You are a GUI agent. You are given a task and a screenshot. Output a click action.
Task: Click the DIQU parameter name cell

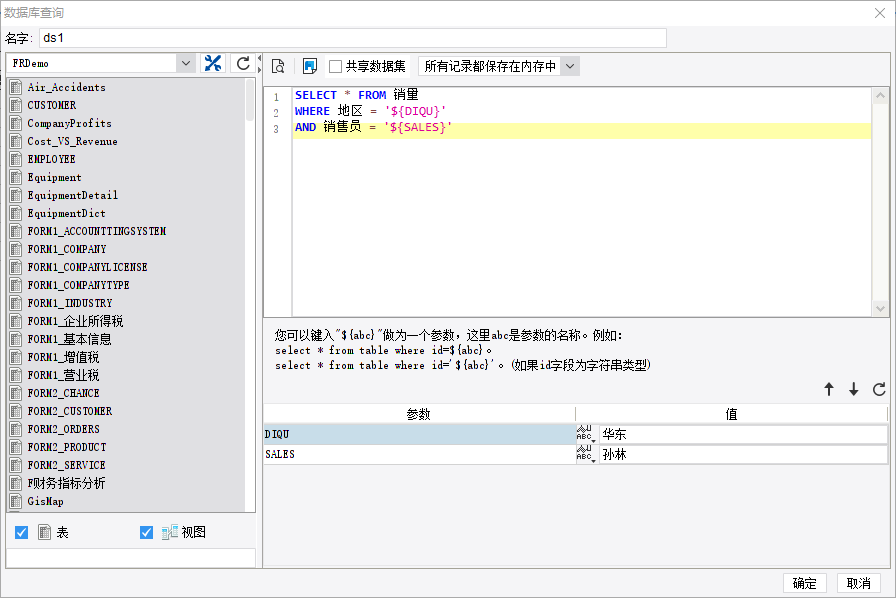[x=419, y=434]
